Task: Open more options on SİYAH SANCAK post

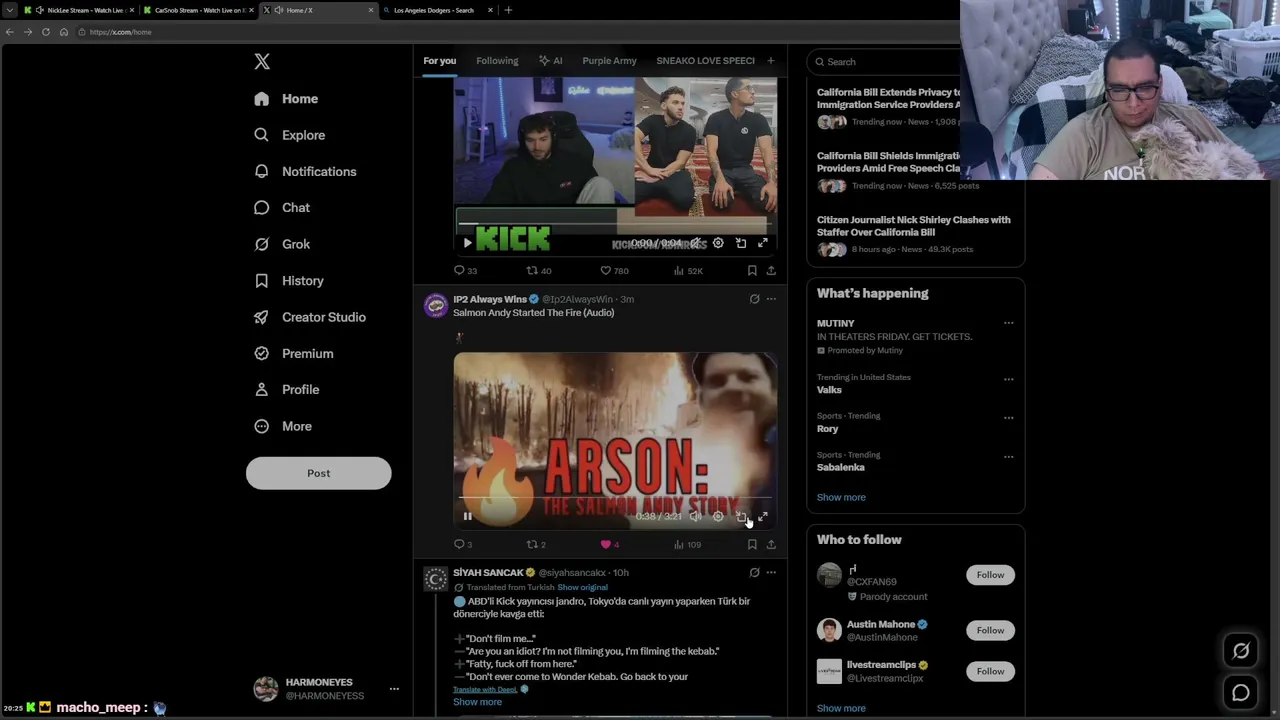Action: (x=771, y=573)
